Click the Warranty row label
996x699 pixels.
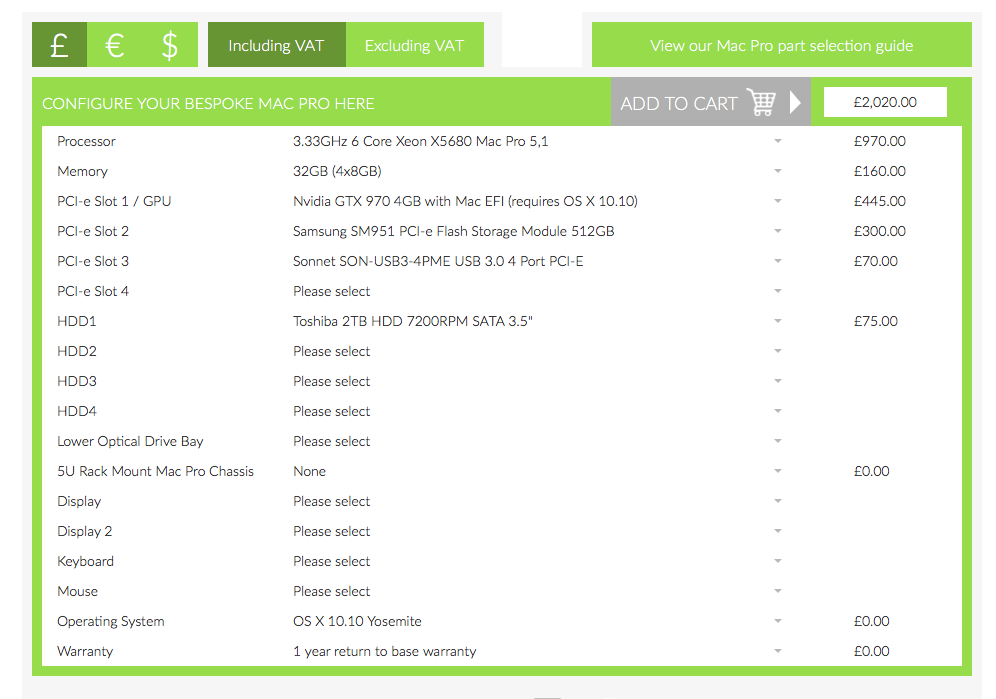[x=85, y=651]
